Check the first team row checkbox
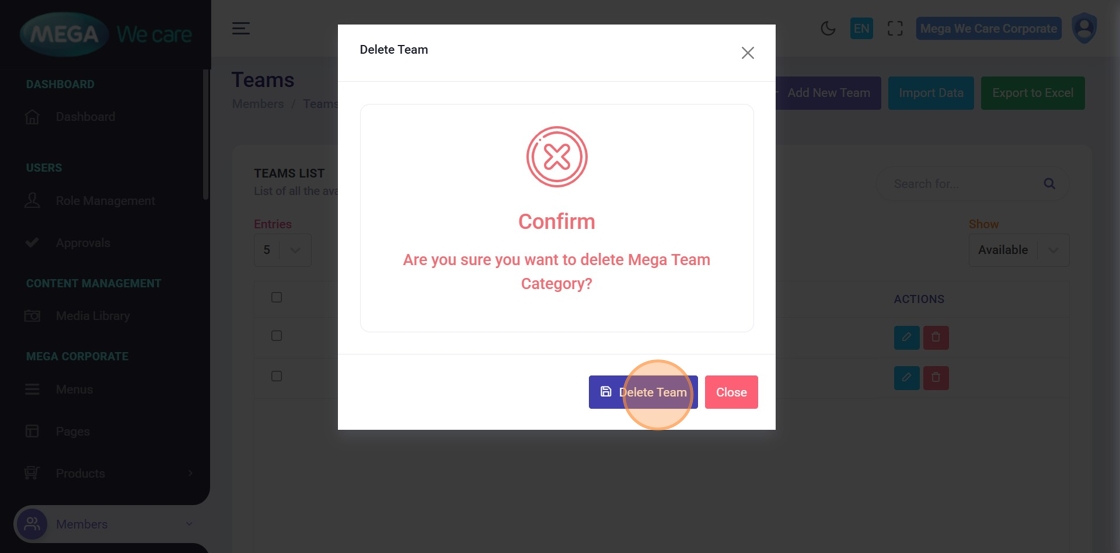 click(x=277, y=336)
